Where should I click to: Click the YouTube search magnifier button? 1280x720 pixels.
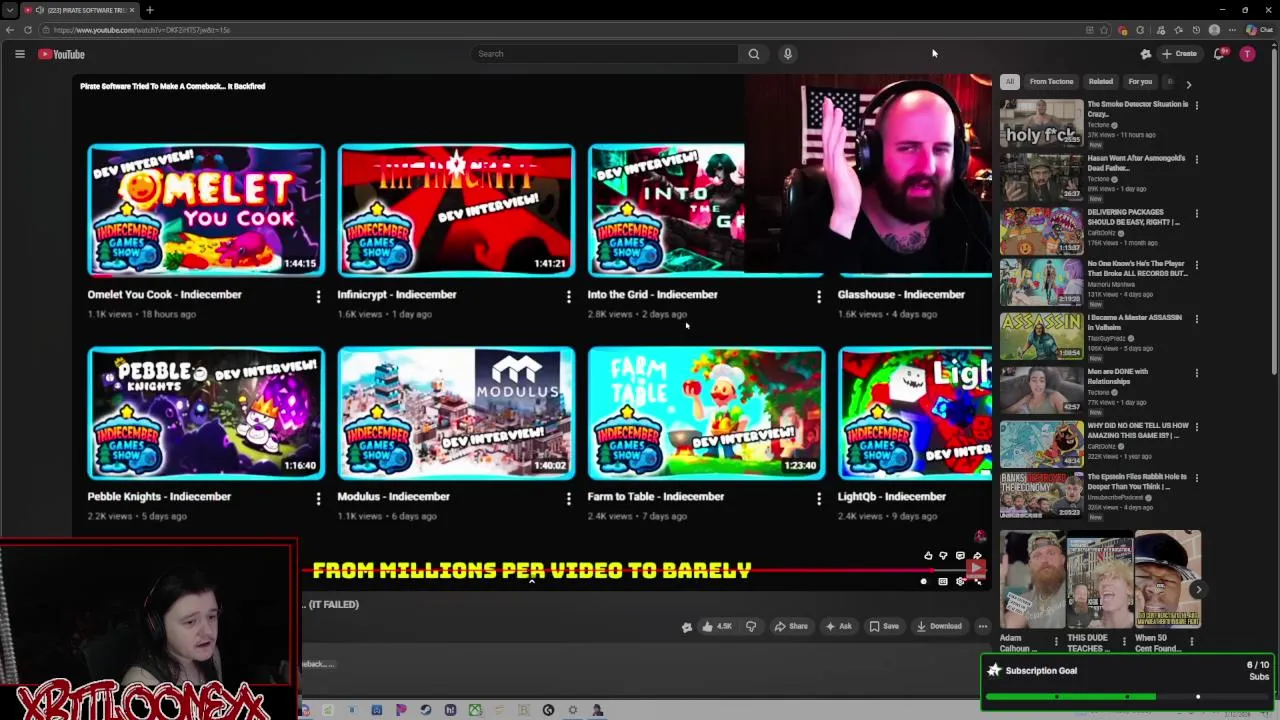click(754, 54)
